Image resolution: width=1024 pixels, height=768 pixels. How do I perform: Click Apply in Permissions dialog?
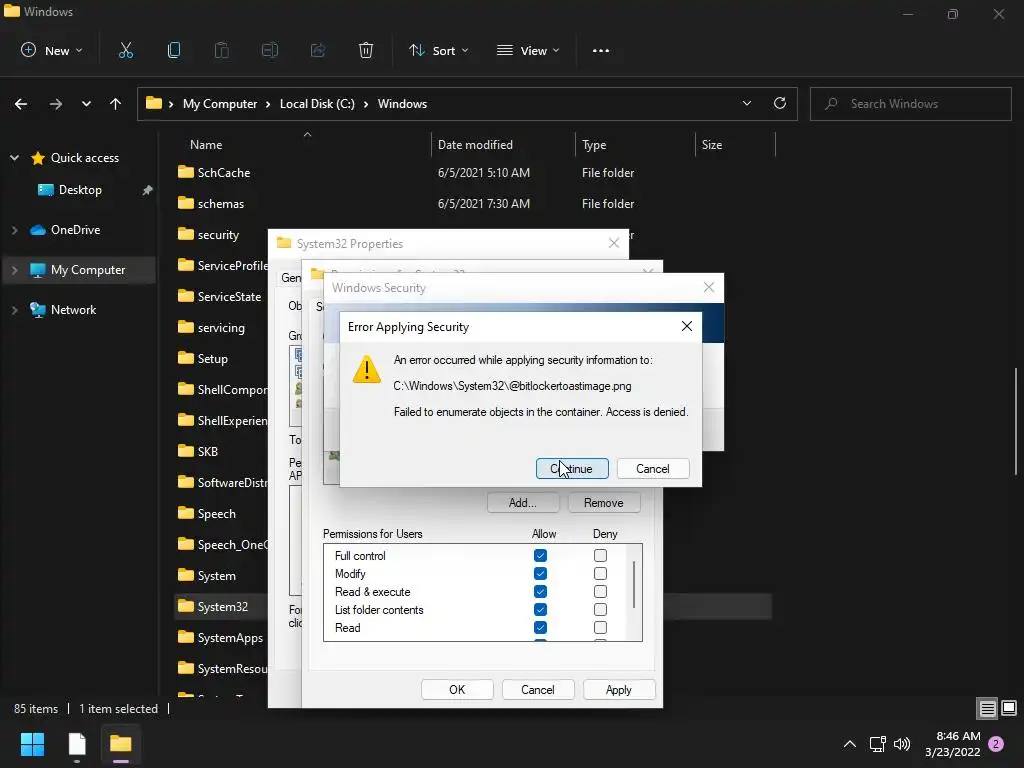[618, 690]
